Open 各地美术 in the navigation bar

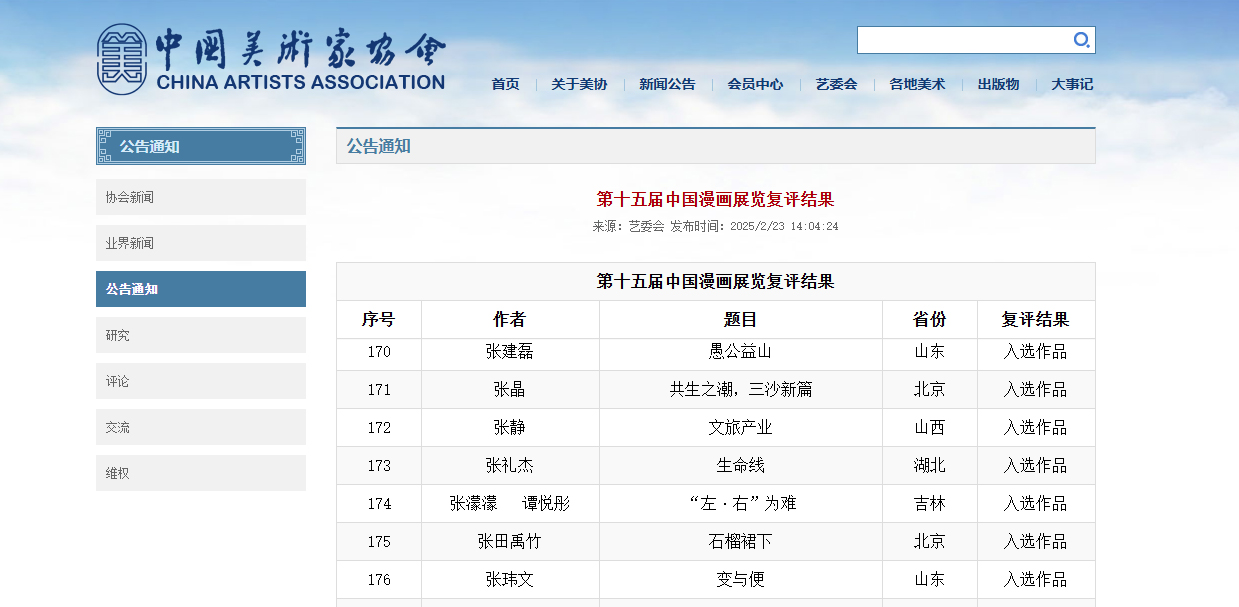tap(917, 84)
